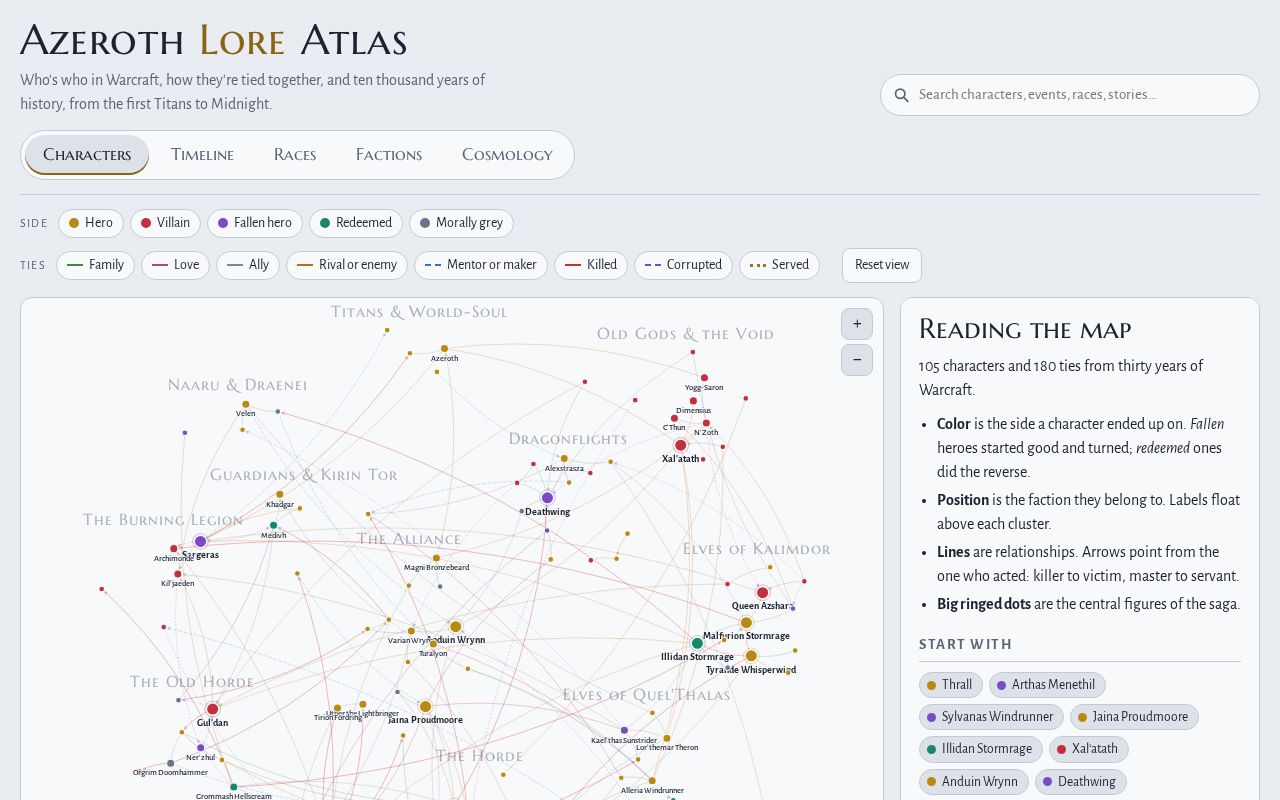Toggle the Rival or enemy ties filter

tap(347, 265)
